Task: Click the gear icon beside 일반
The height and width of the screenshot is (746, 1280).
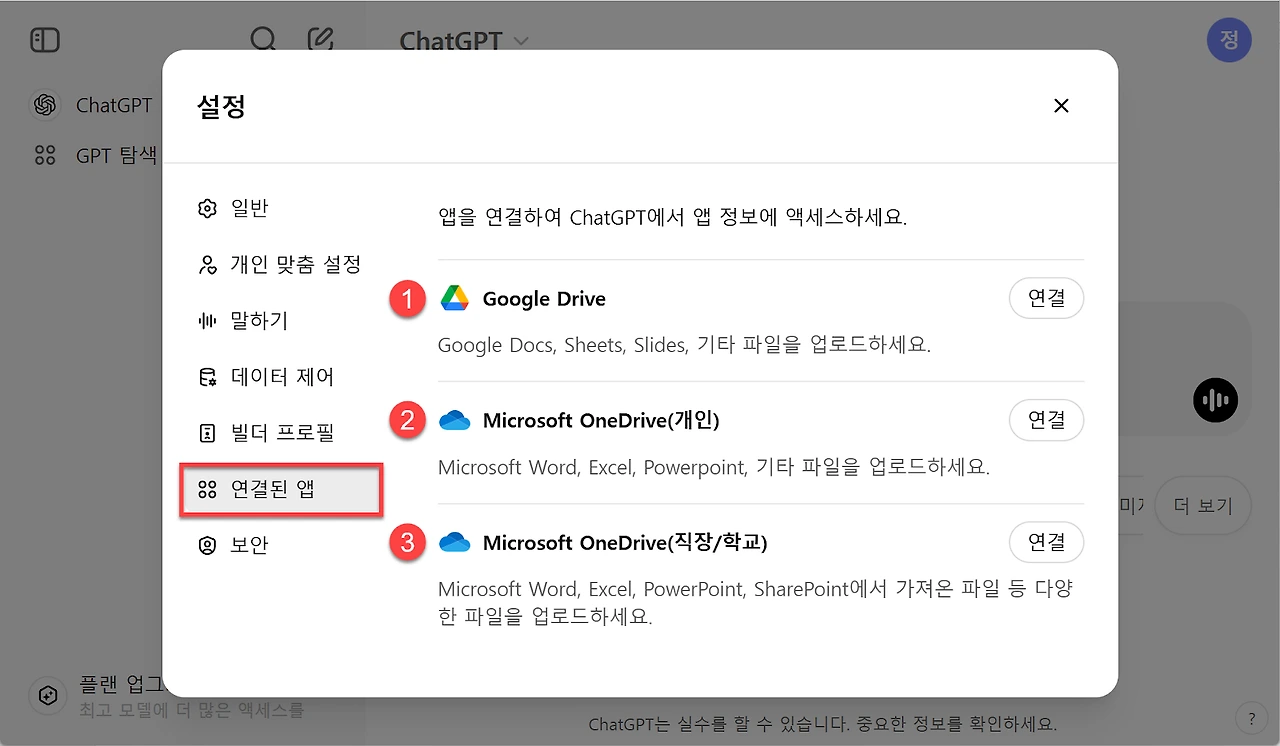Action: coord(207,208)
